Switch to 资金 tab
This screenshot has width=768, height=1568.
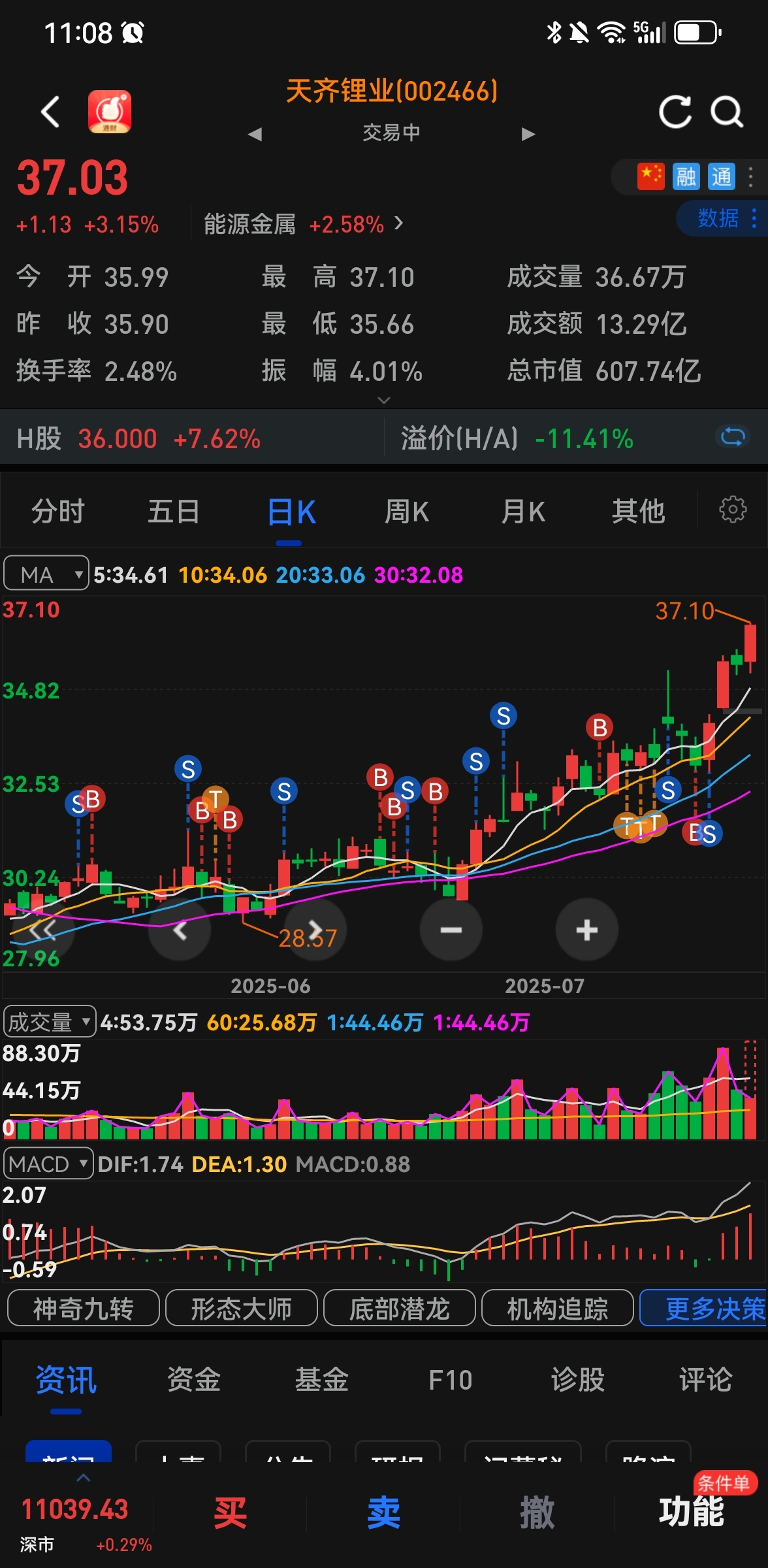point(194,1380)
